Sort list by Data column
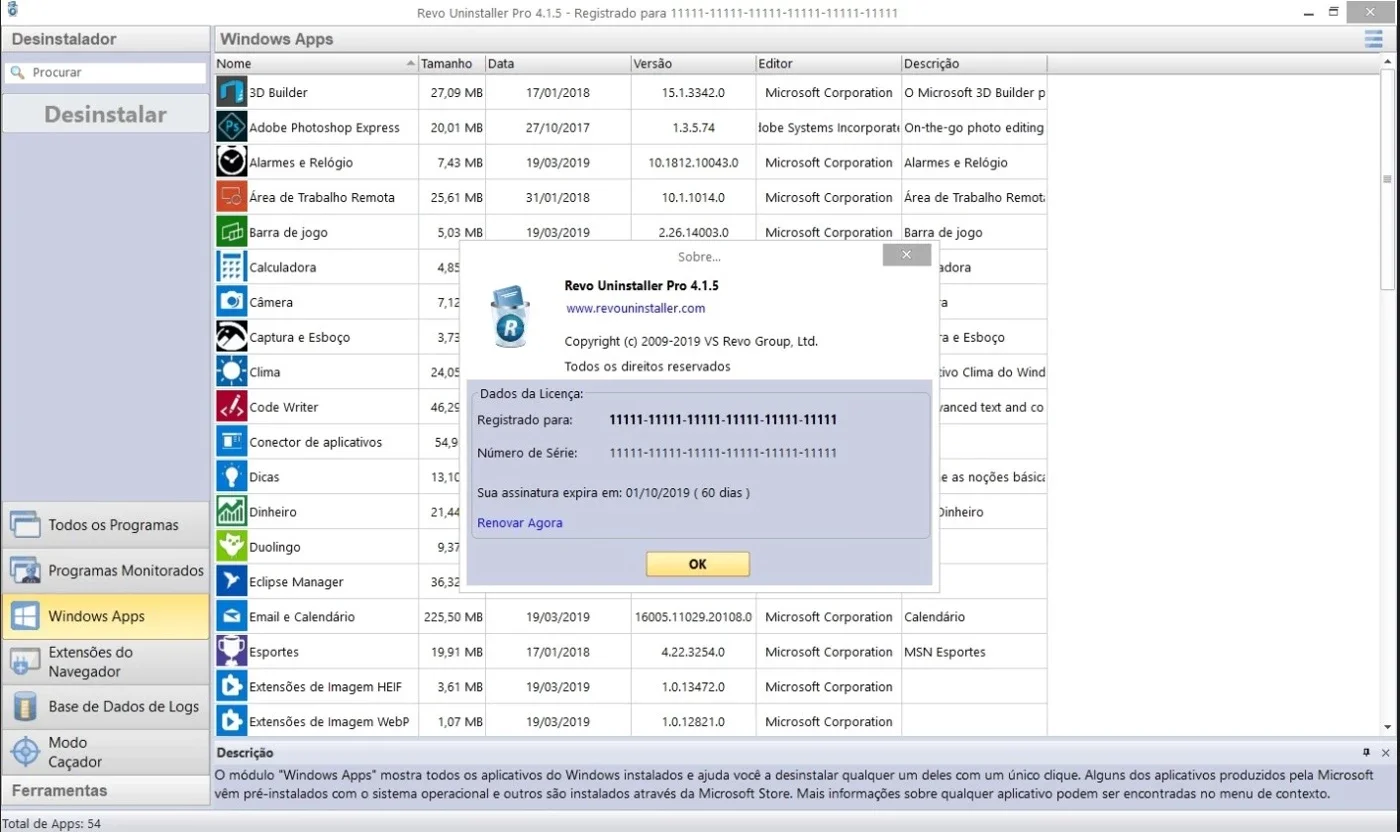The width and height of the screenshot is (1400, 832). coord(557,63)
